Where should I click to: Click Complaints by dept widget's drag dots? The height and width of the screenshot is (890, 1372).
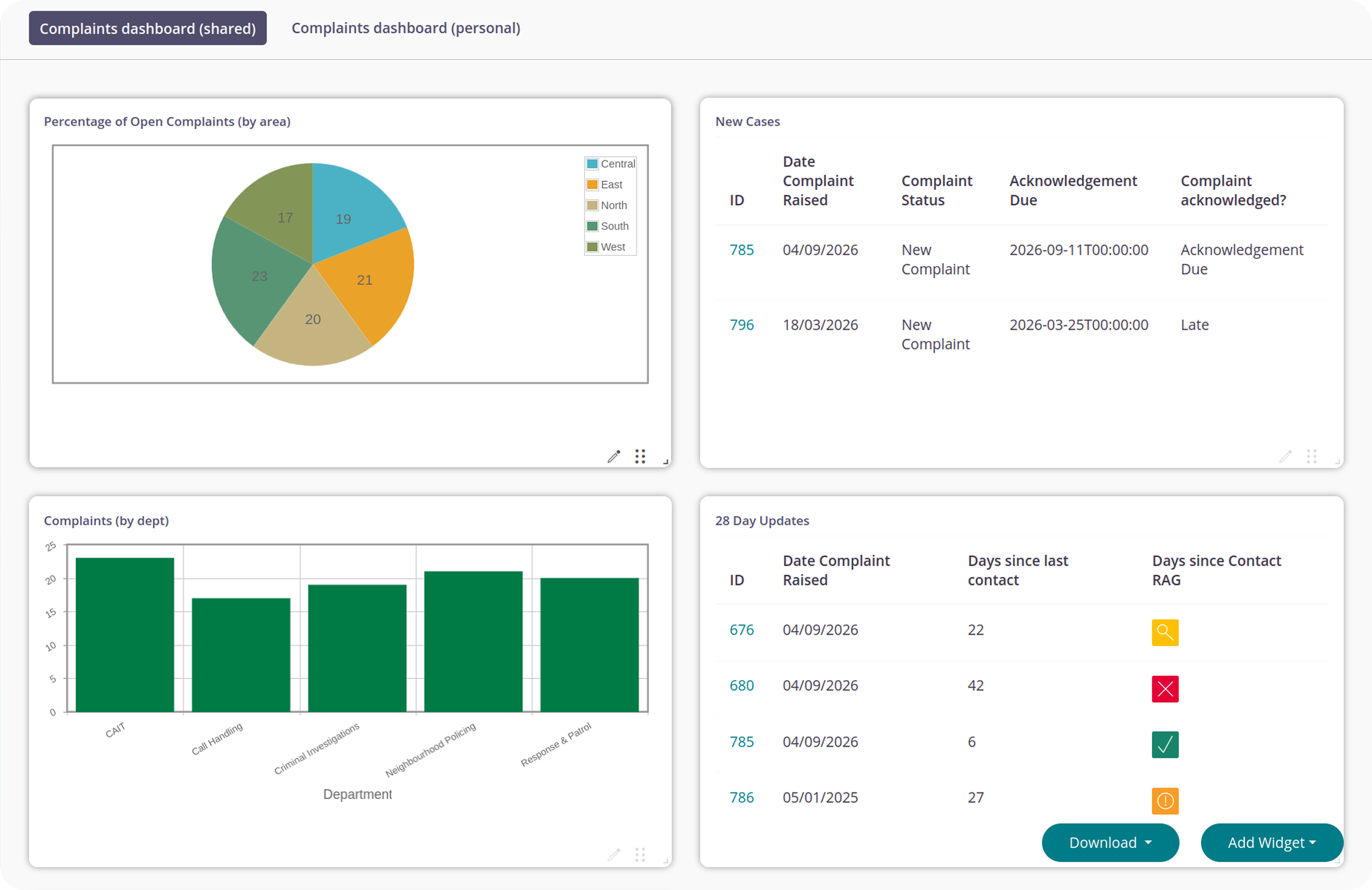[640, 855]
